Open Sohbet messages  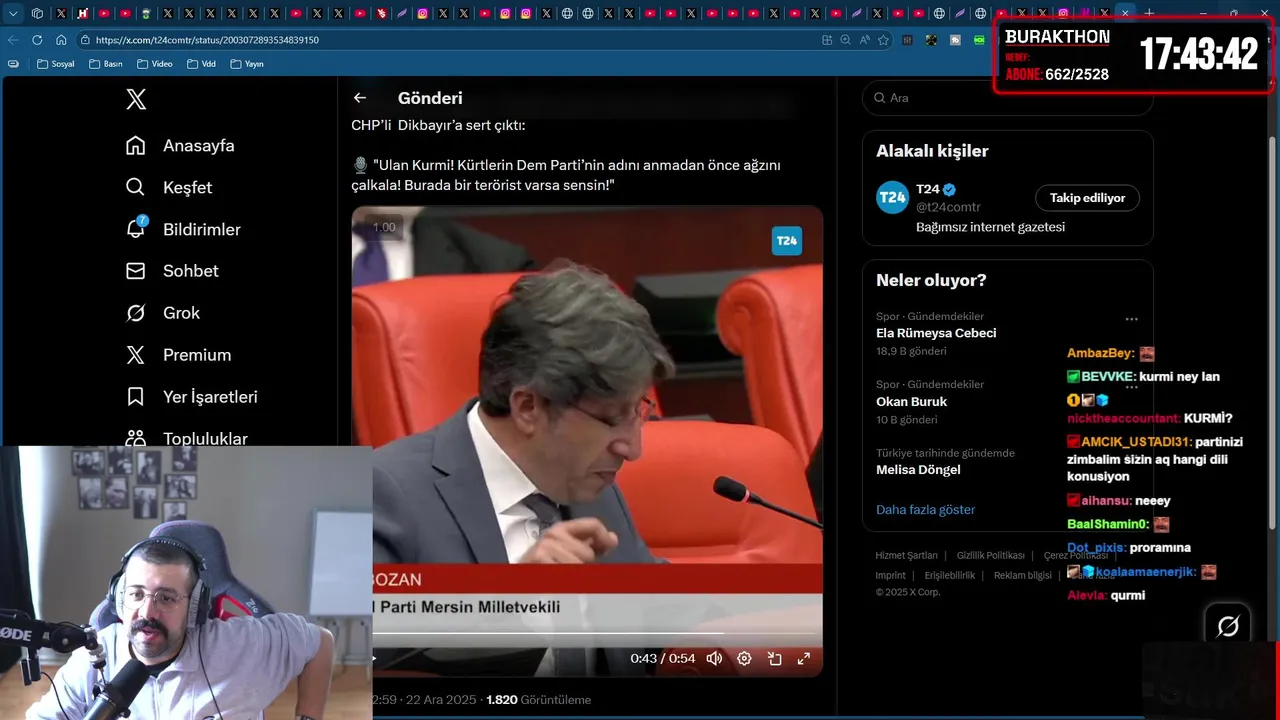coord(172,271)
